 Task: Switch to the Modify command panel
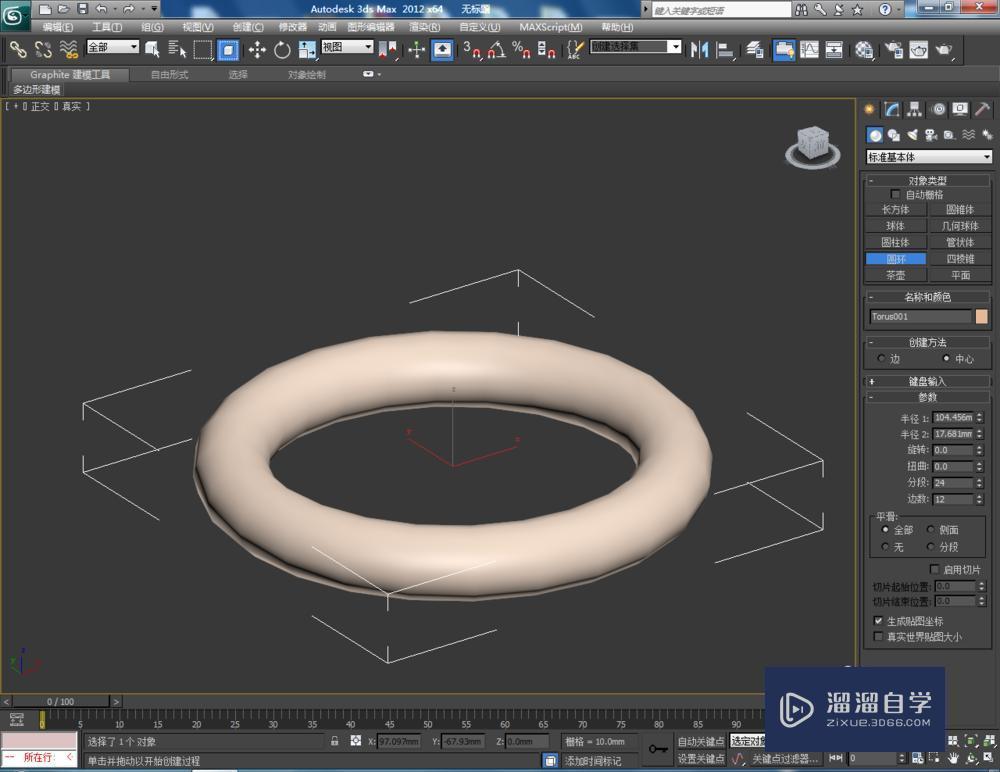[x=893, y=109]
